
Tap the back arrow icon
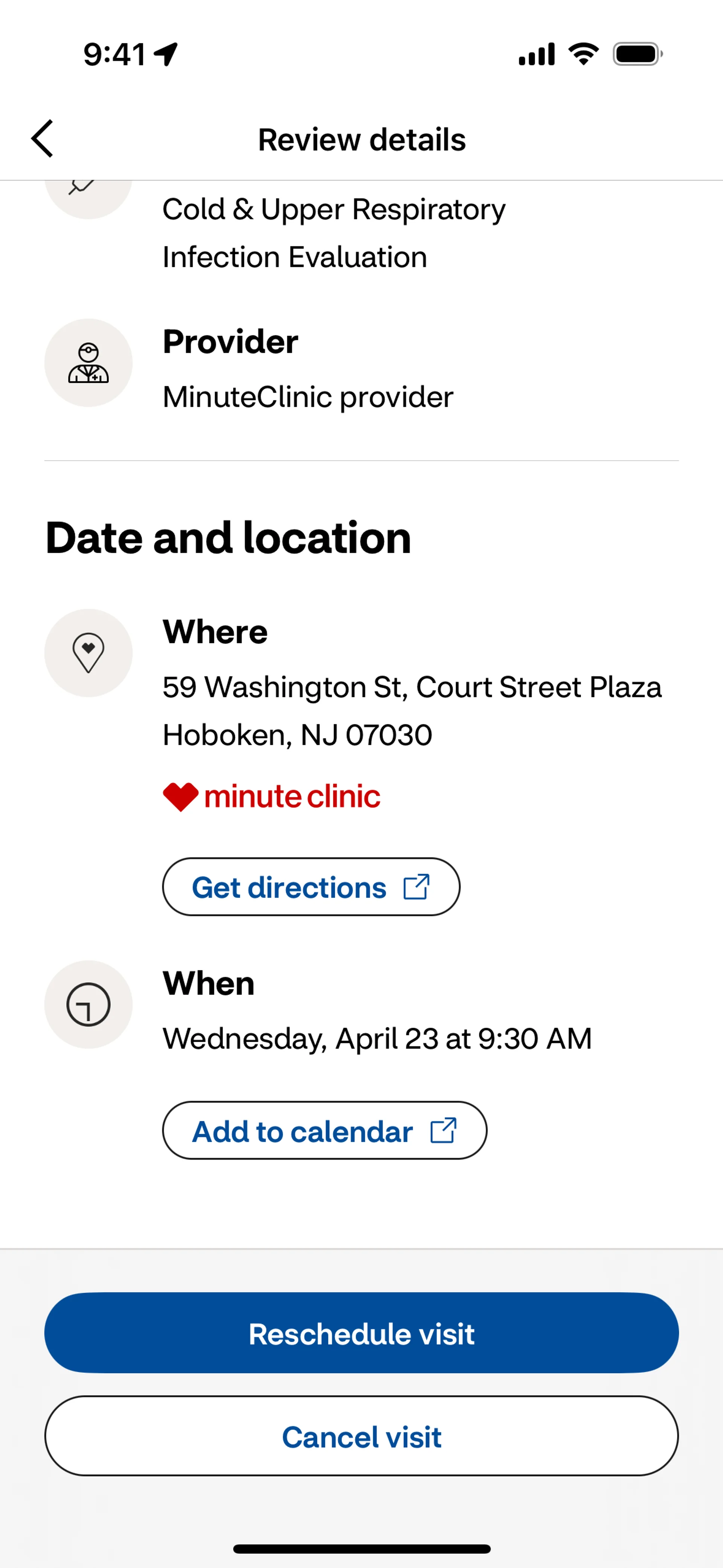tap(43, 139)
